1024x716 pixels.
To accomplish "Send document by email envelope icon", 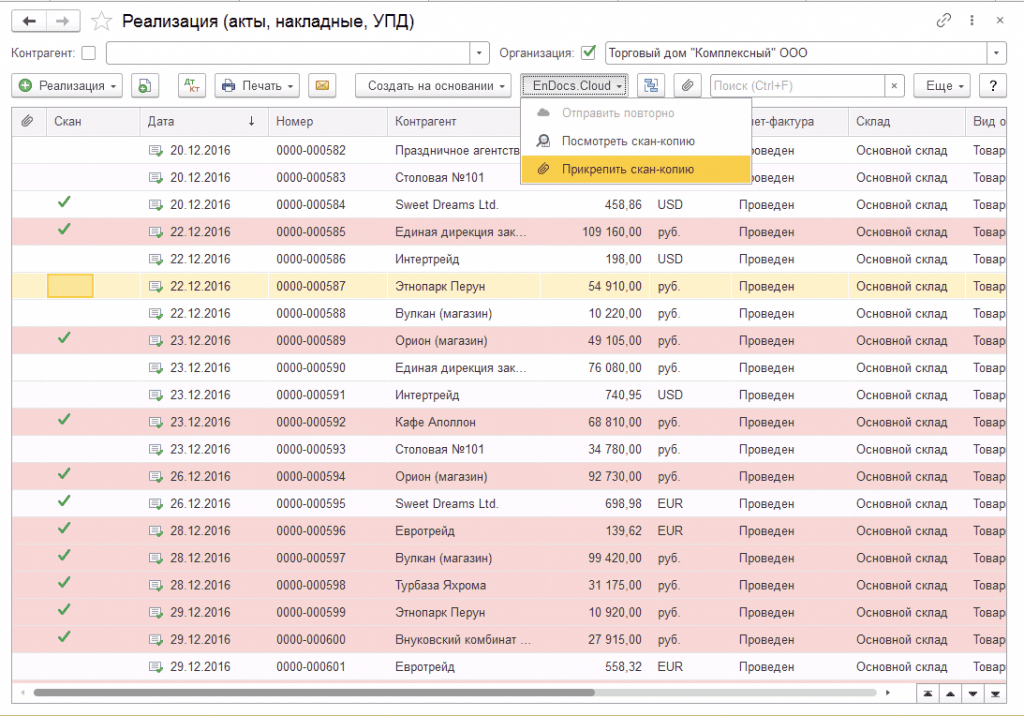I will click(x=322, y=86).
